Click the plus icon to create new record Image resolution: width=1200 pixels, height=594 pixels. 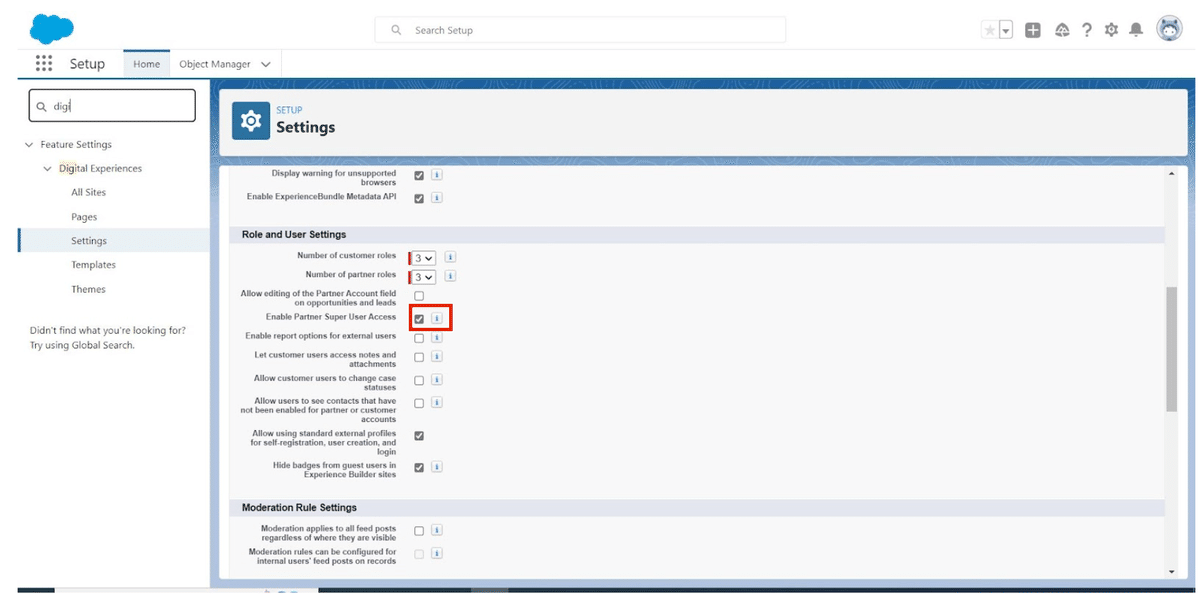(1034, 30)
